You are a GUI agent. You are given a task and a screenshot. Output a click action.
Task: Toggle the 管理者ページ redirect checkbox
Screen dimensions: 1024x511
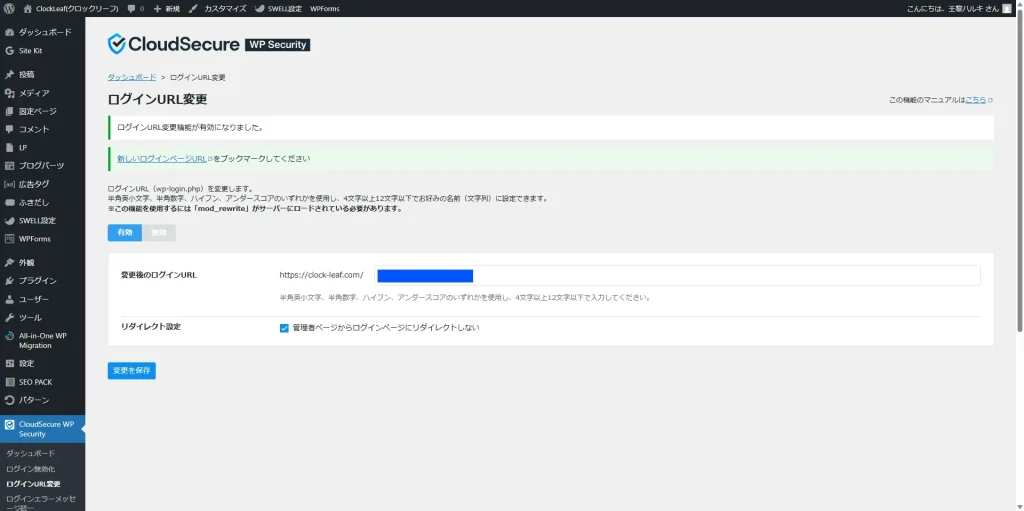[x=285, y=328]
